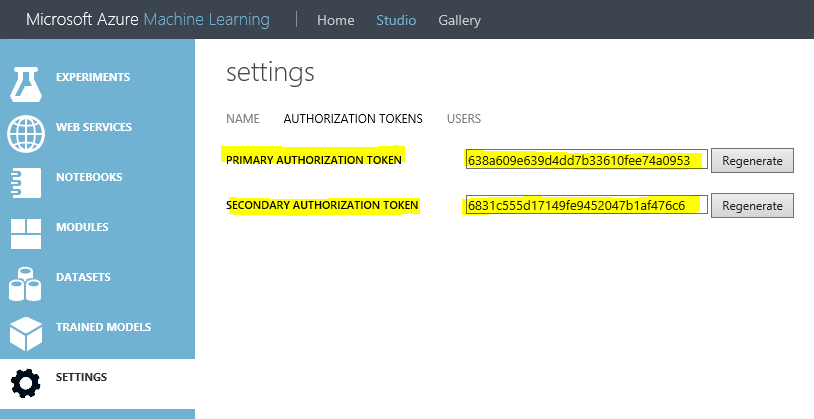Viewport: 814px width, 419px height.
Task: Go to the Gallery page
Action: (459, 20)
